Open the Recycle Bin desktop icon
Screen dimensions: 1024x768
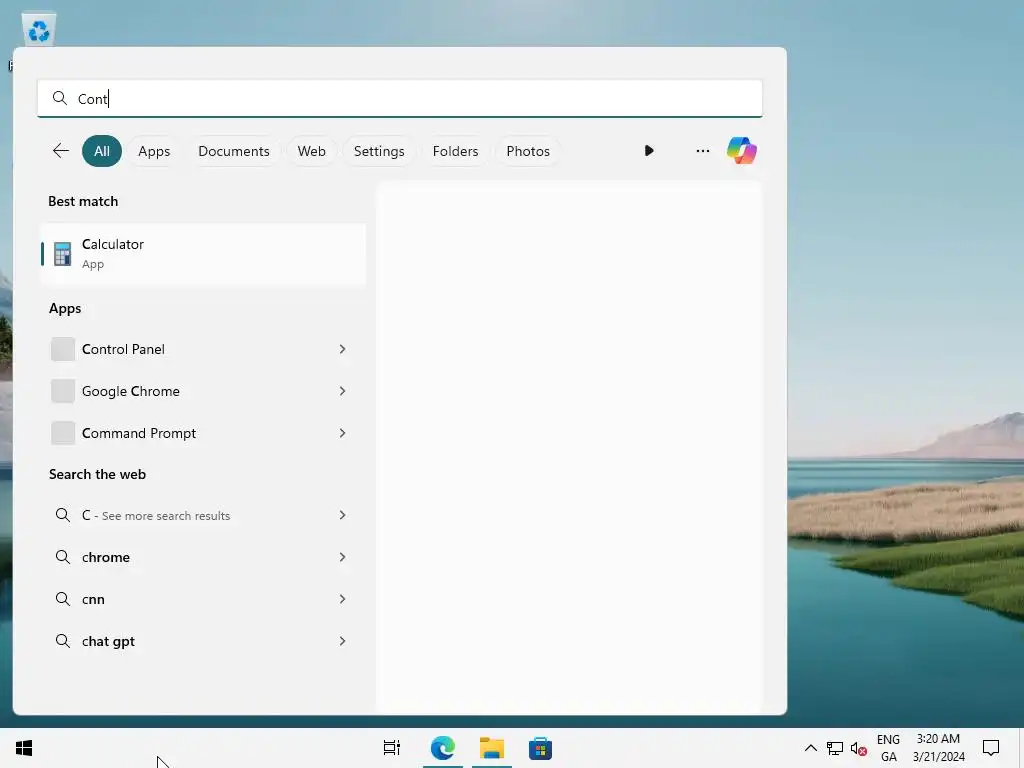pos(39,30)
